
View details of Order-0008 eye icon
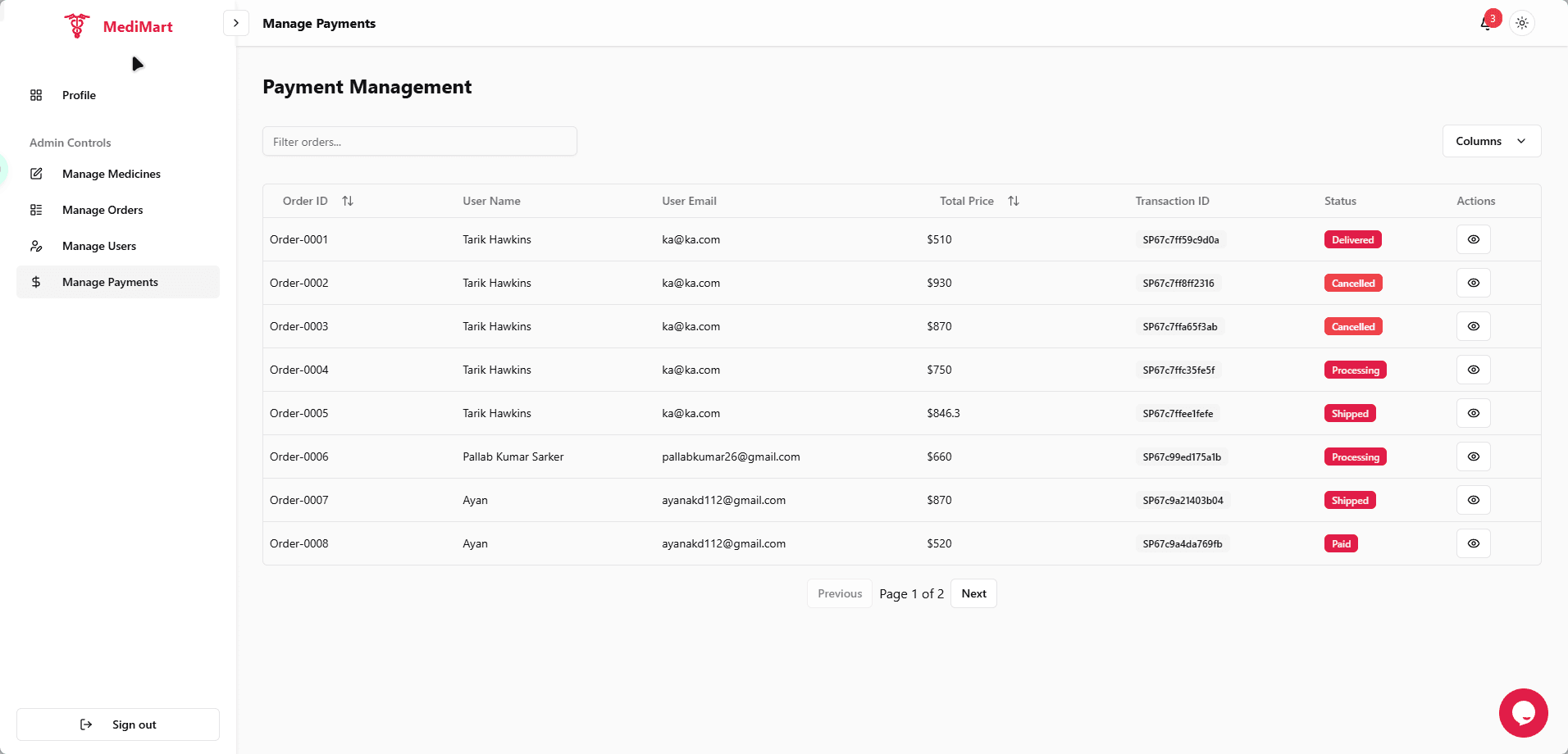click(1473, 543)
